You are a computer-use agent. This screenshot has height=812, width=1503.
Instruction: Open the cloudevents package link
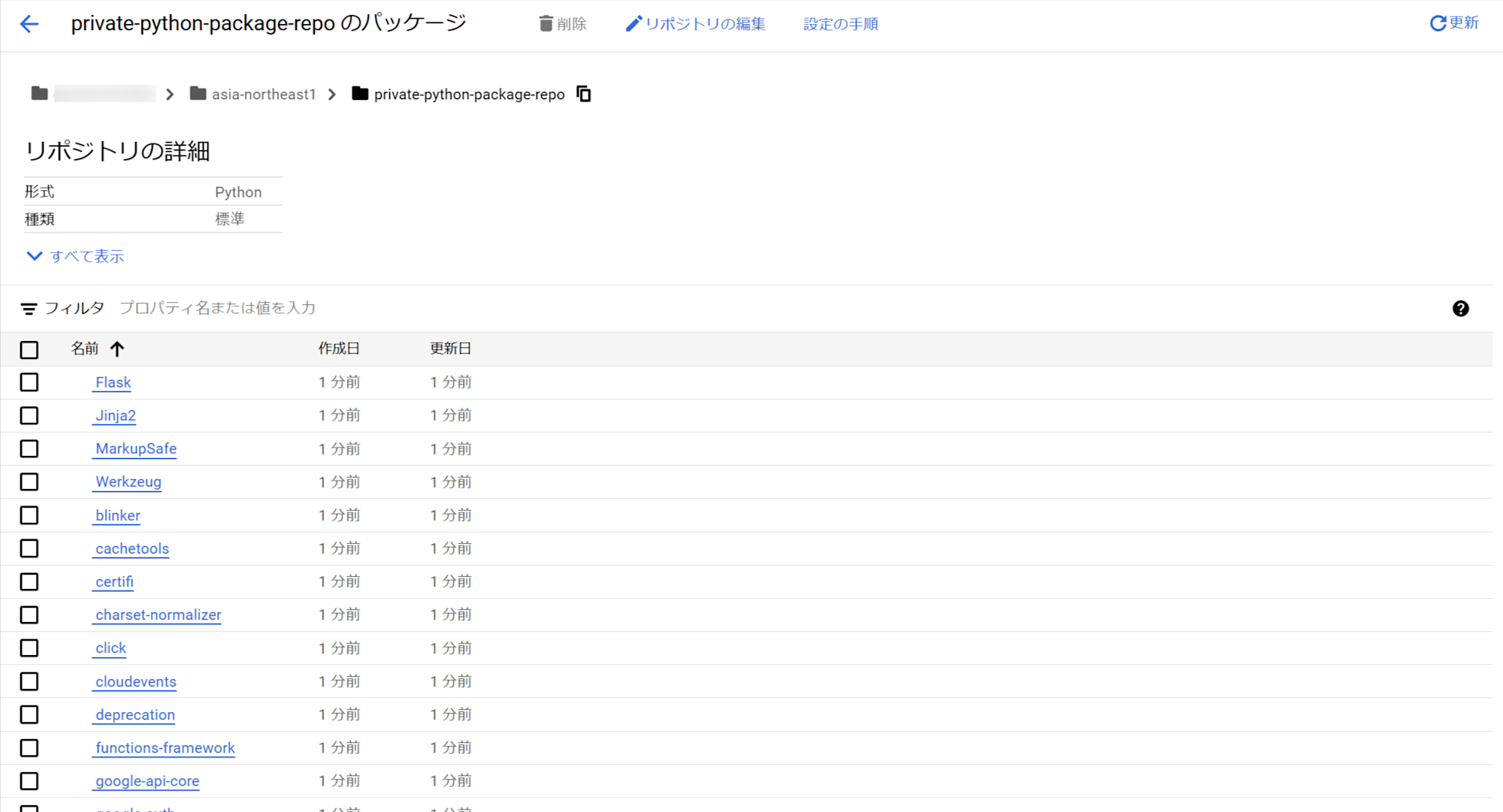[136, 681]
